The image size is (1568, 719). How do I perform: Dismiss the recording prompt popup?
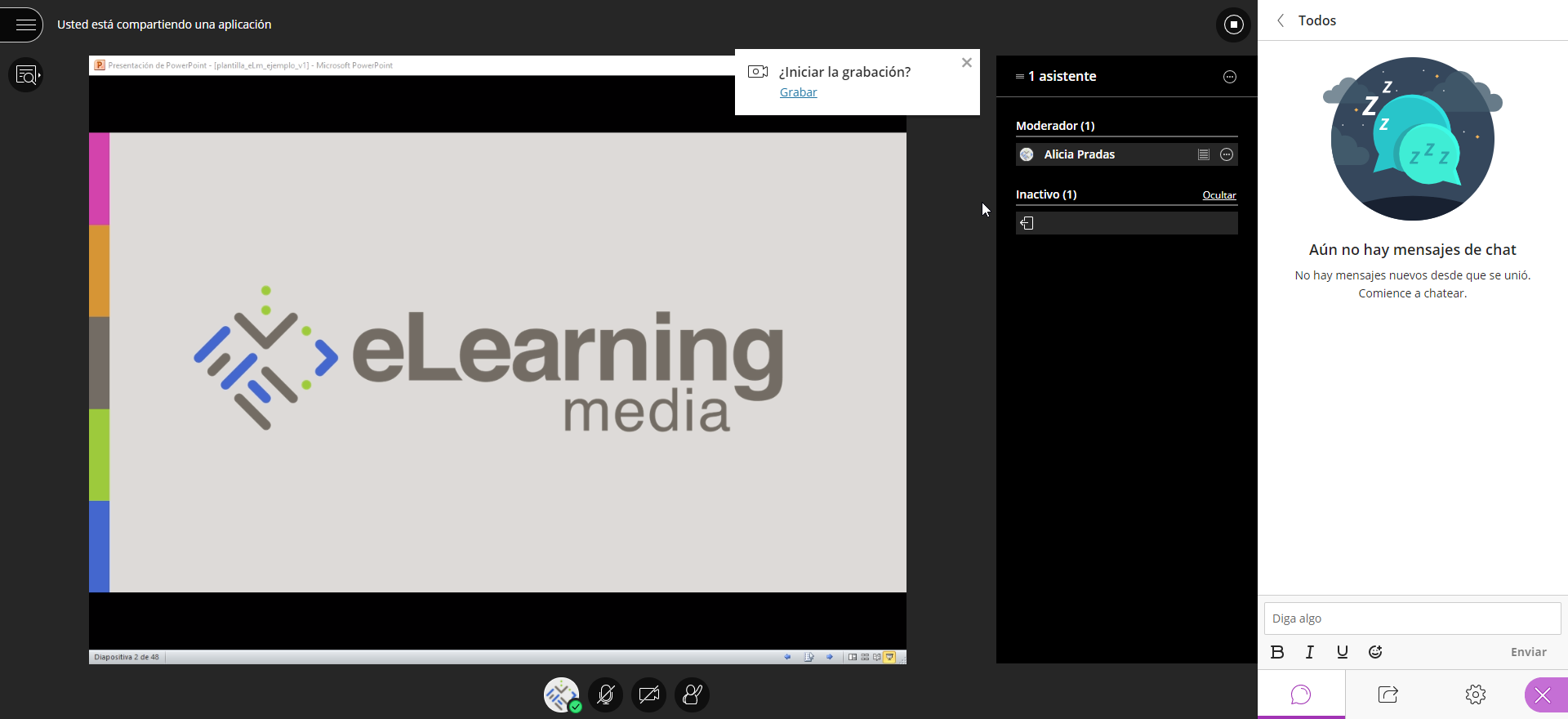(967, 63)
